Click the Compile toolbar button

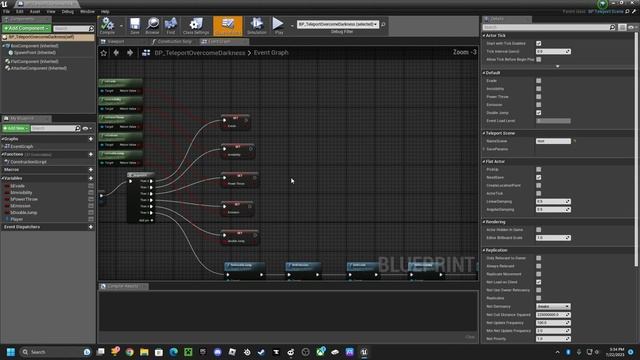107,25
